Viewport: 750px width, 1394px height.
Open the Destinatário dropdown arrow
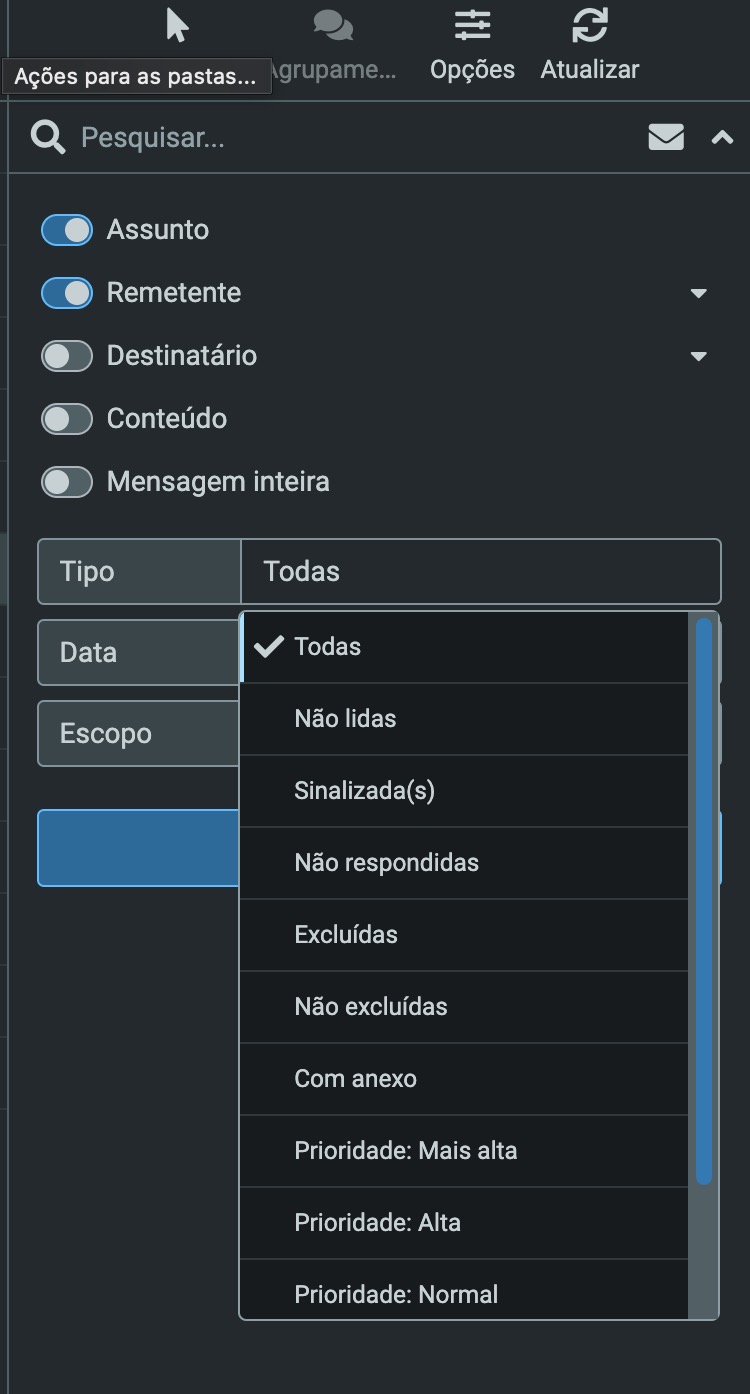click(697, 356)
